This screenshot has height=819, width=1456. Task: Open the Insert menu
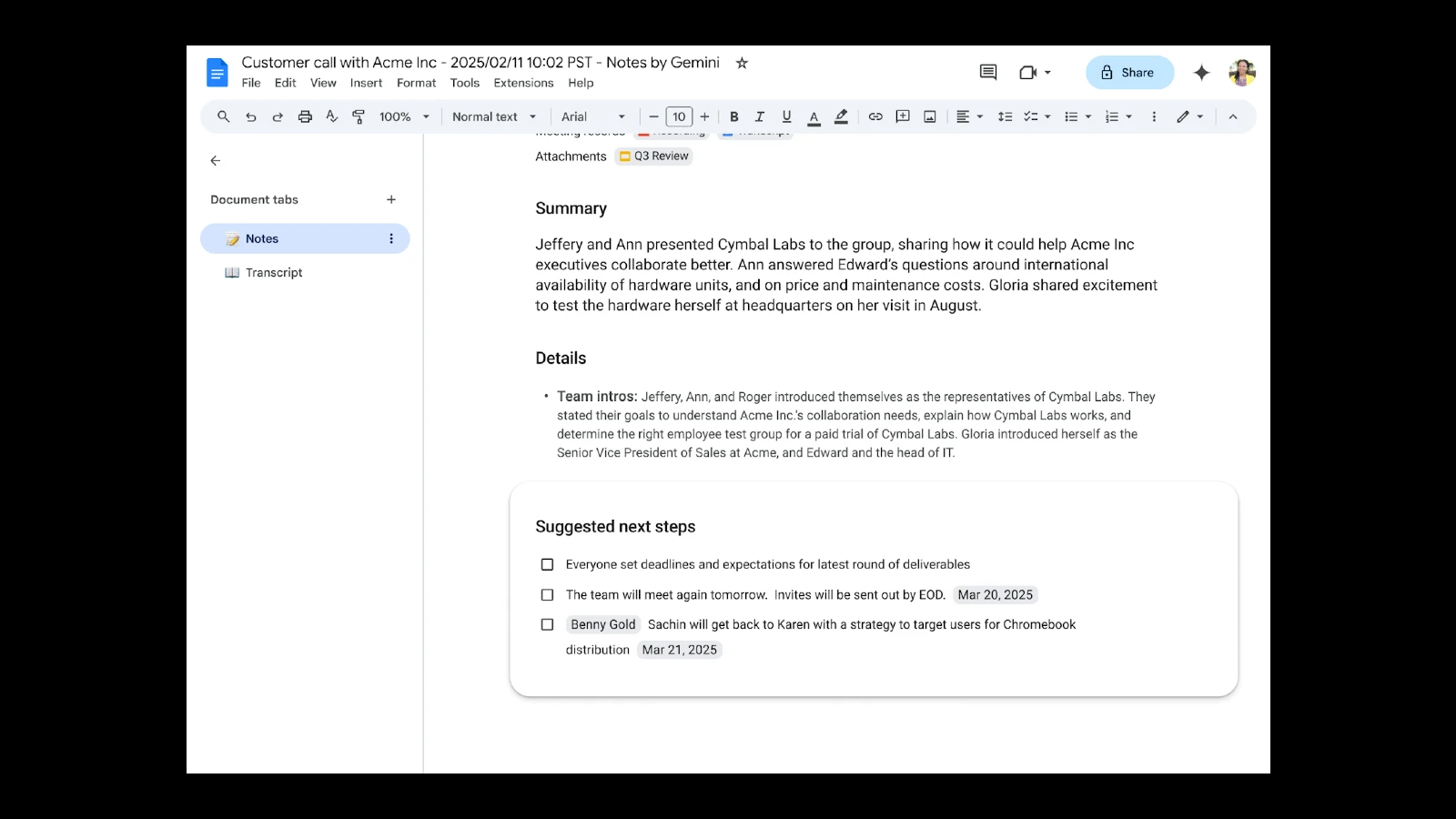pos(367,83)
